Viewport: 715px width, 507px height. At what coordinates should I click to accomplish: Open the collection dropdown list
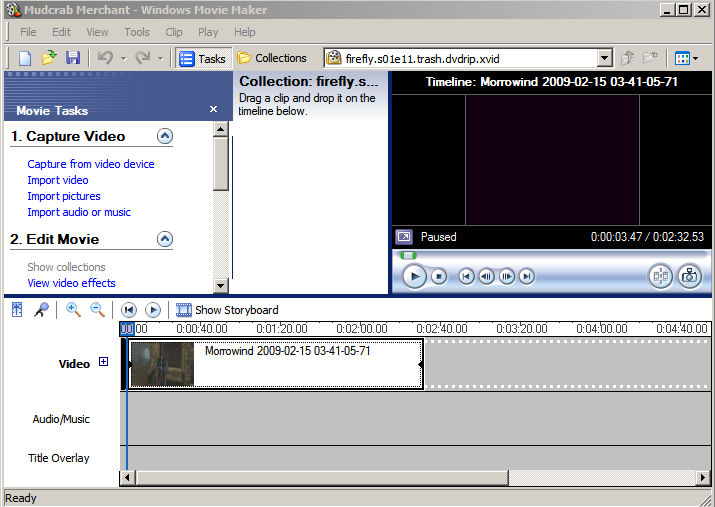(x=604, y=59)
